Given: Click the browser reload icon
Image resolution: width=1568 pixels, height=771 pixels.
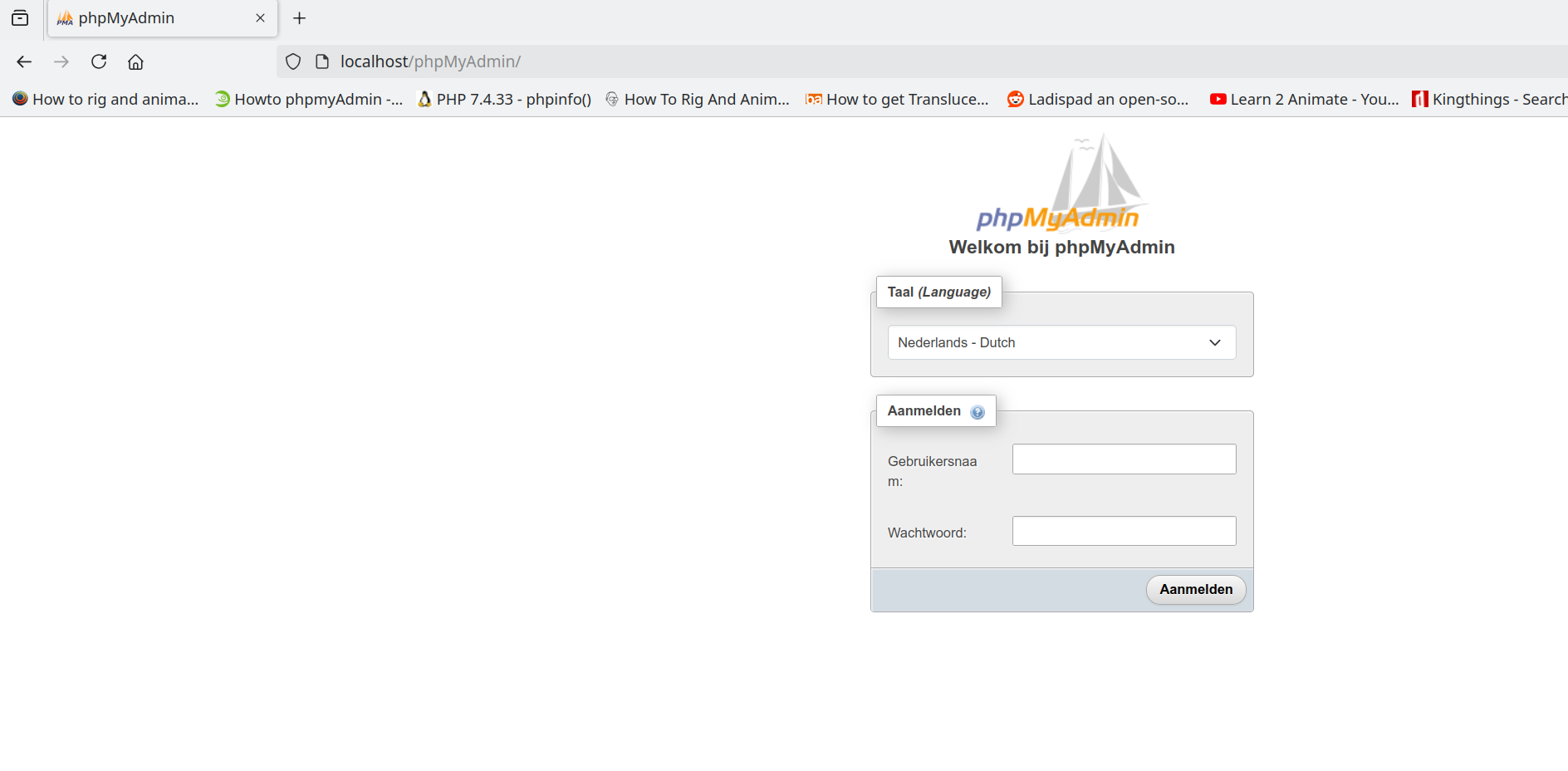Looking at the screenshot, I should coord(99,61).
